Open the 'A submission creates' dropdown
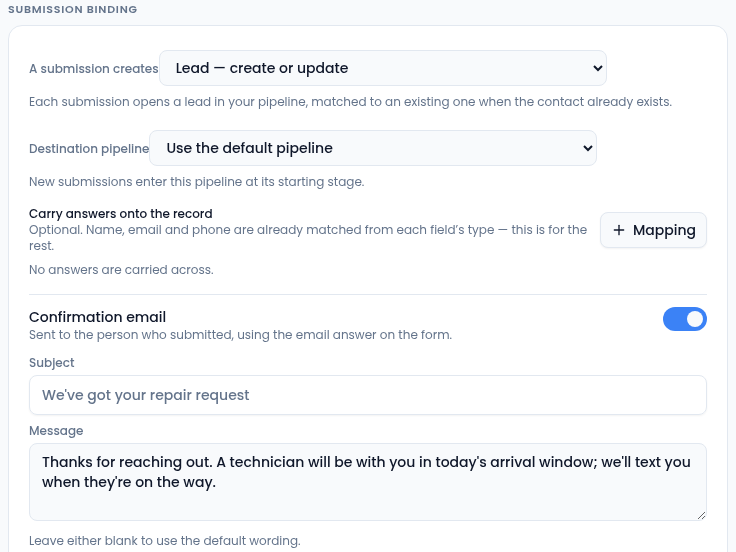Viewport: 736px width, 552px height. coord(383,68)
